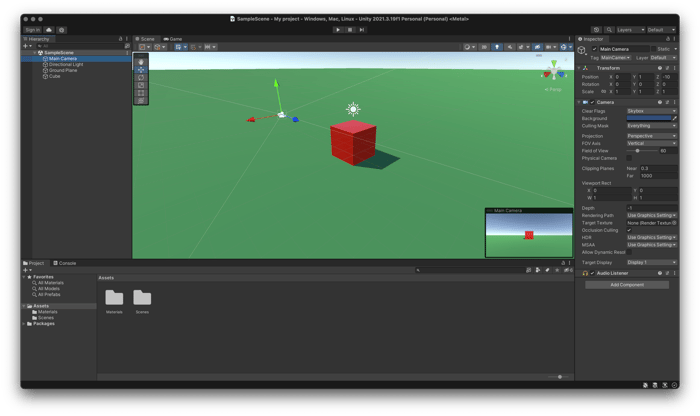Click the Materials folder thumbnail in Assets
Image resolution: width=700 pixels, height=416 pixels.
click(114, 298)
